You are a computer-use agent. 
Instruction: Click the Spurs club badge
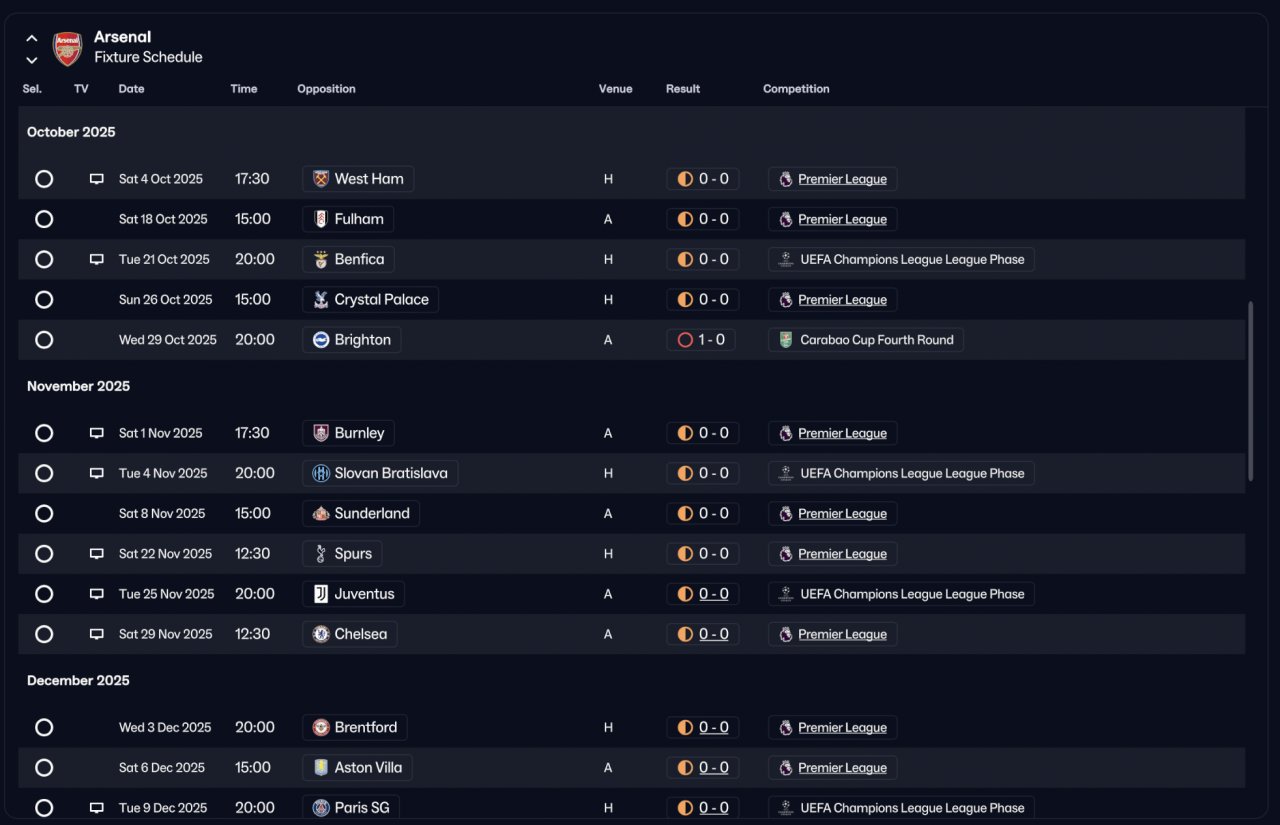321,554
